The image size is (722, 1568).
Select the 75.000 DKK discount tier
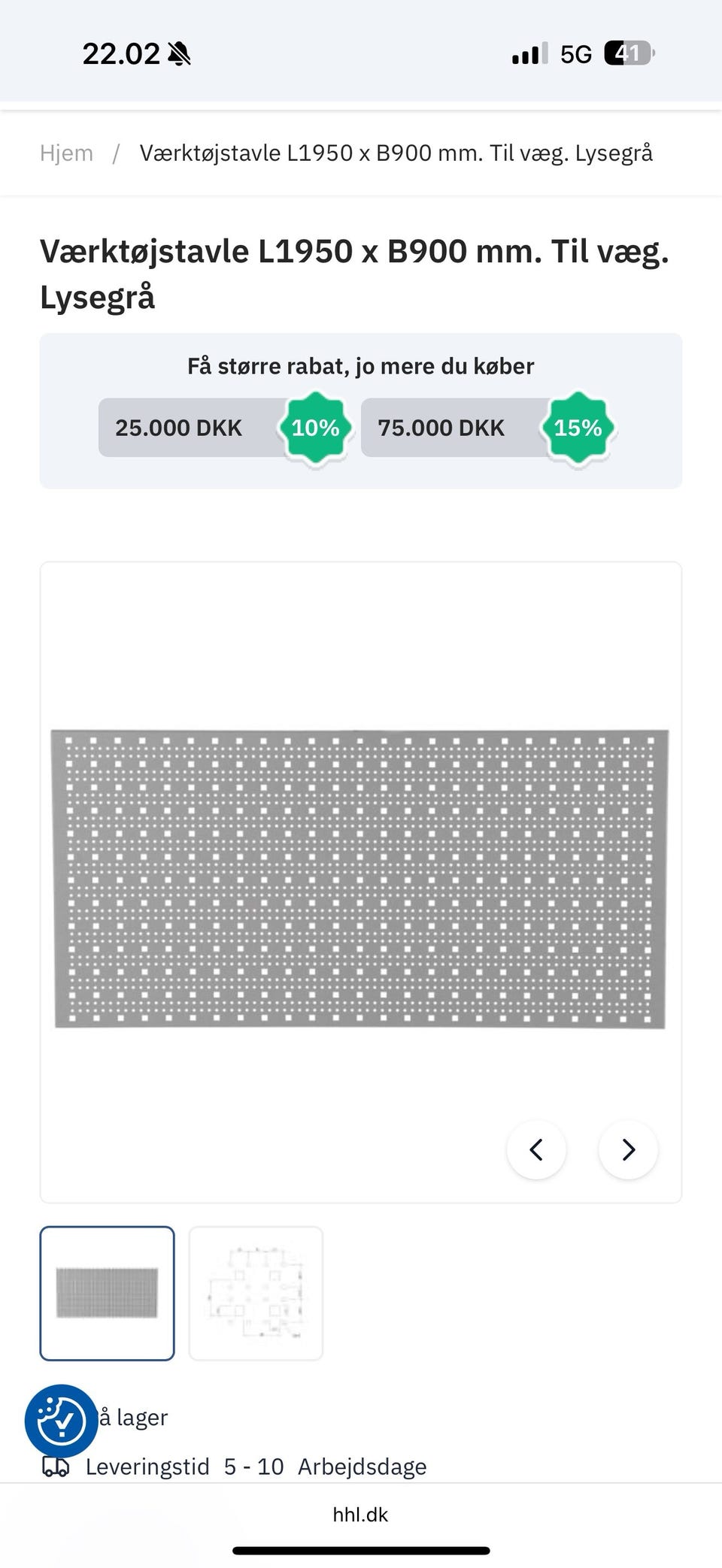click(x=441, y=428)
